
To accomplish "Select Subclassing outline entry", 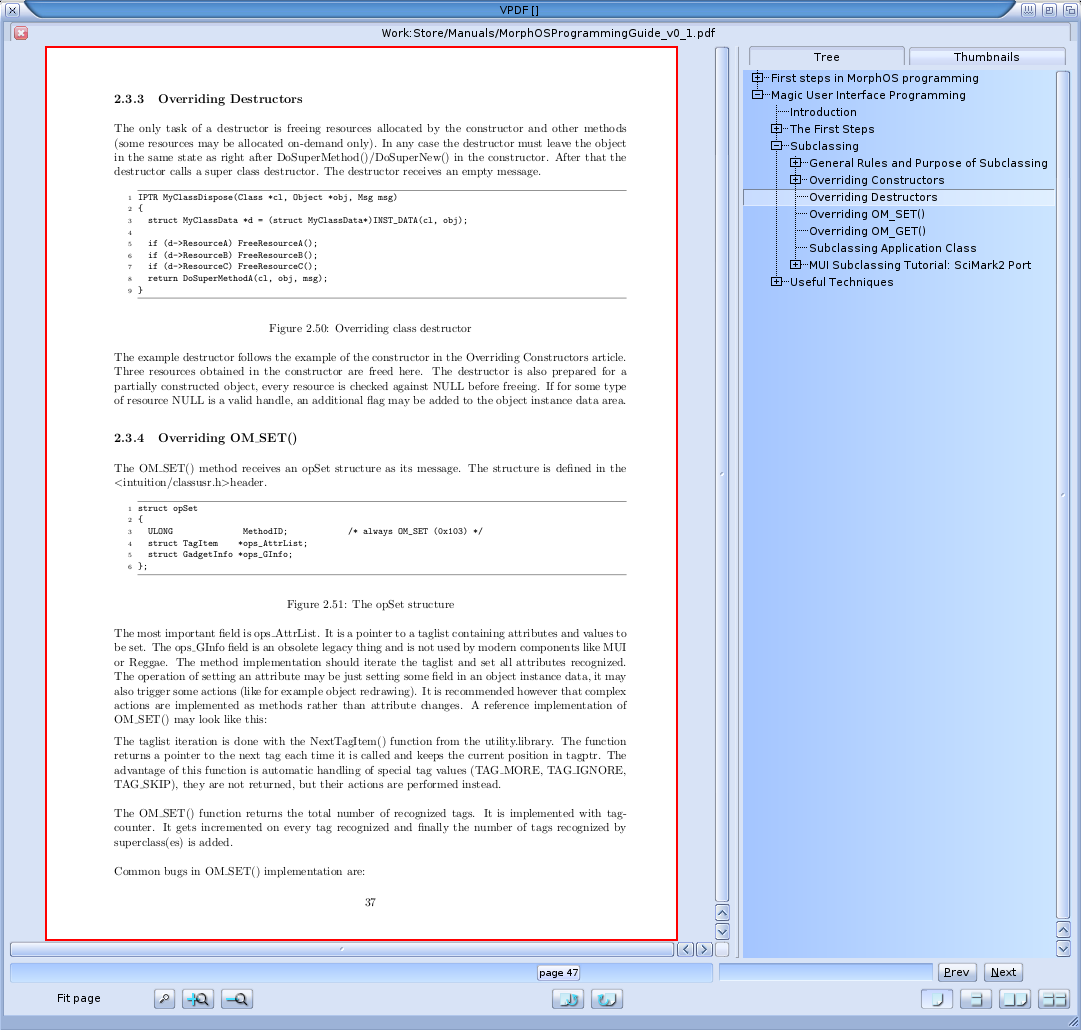I will (824, 146).
